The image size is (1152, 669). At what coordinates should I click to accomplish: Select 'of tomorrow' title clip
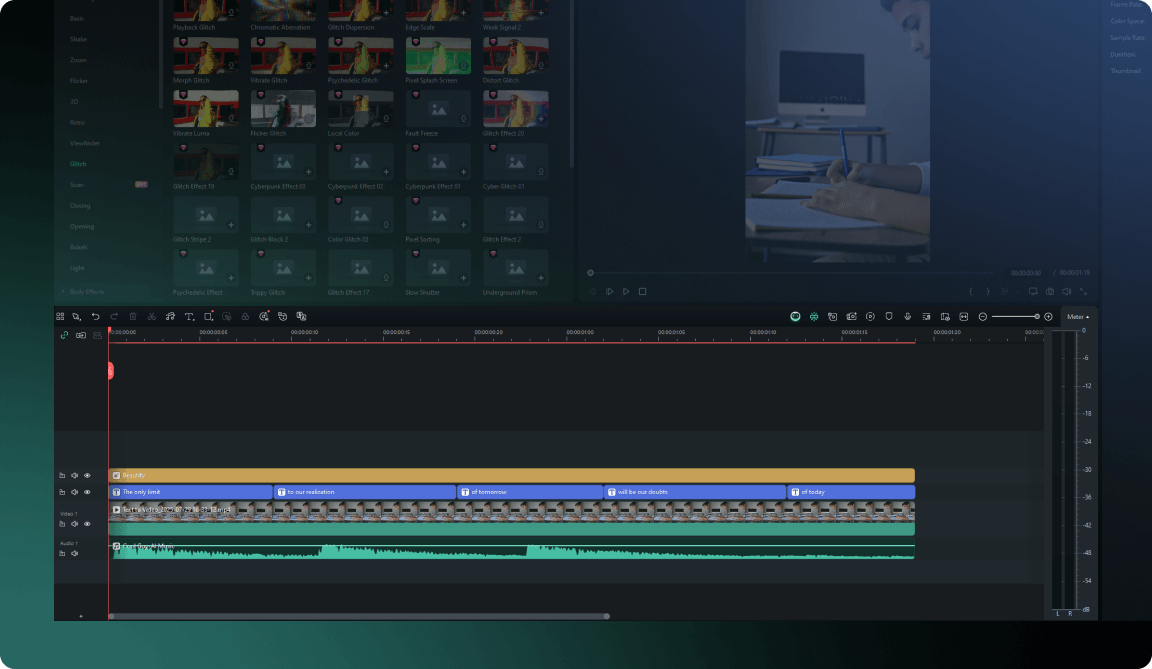(x=530, y=492)
